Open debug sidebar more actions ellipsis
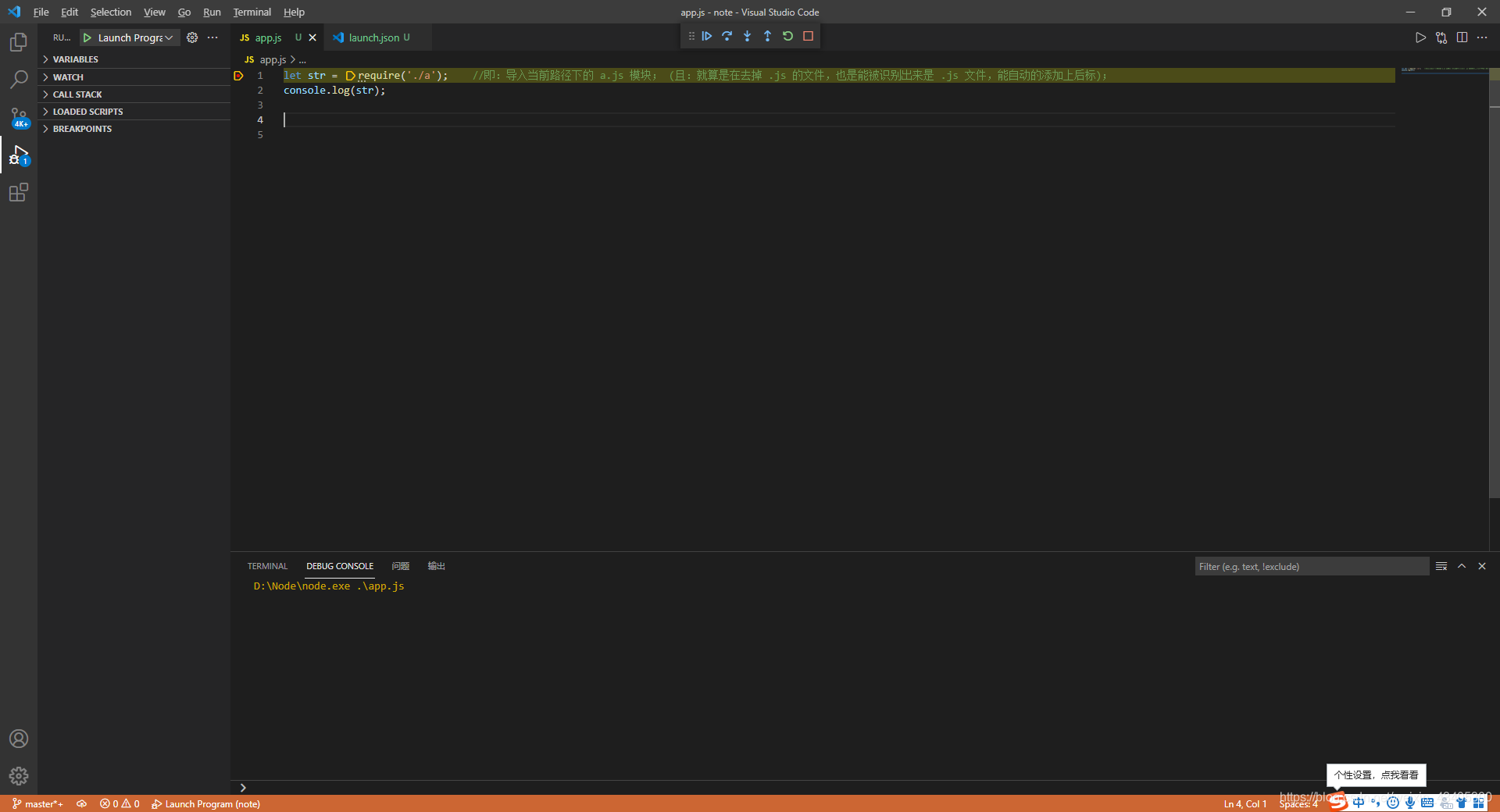 212,37
